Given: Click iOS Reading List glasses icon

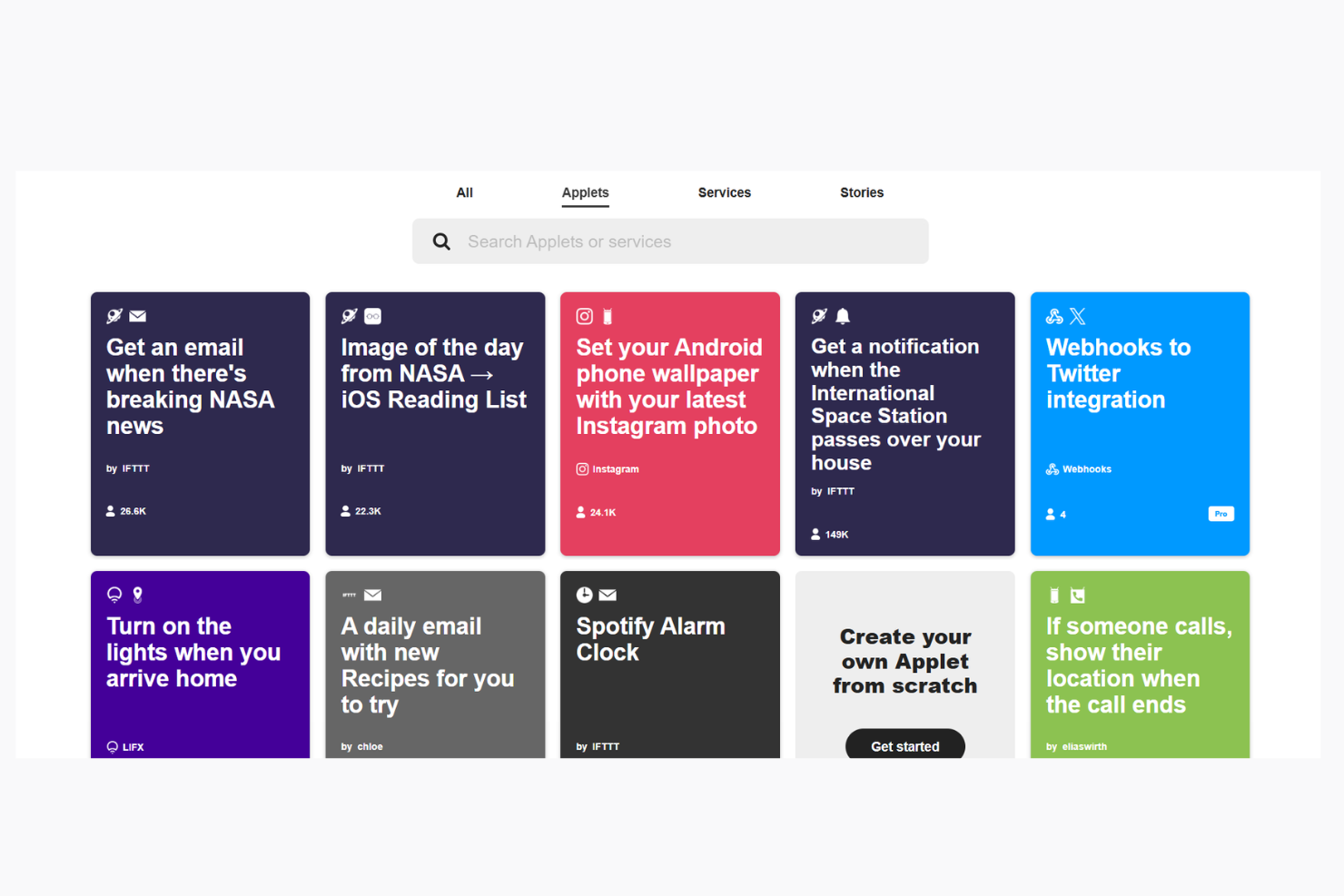Looking at the screenshot, I should pos(372,316).
